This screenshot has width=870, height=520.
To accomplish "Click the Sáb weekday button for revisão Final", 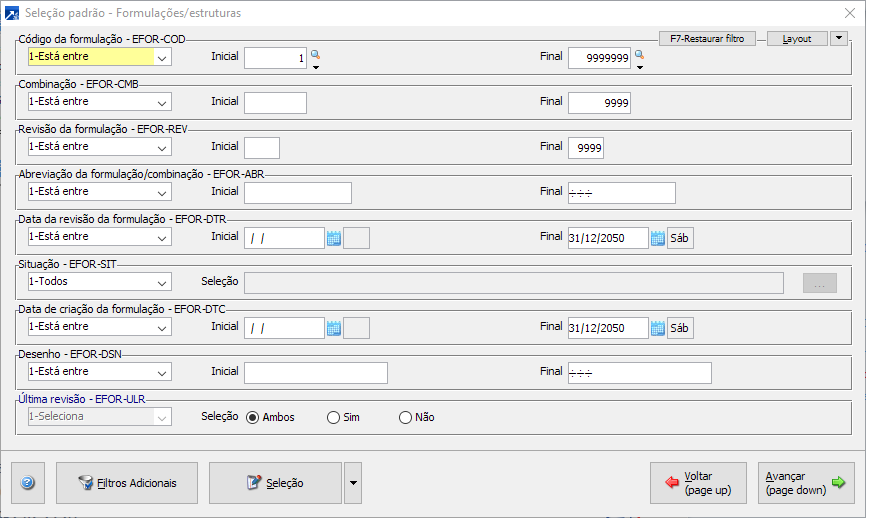I will (680, 238).
